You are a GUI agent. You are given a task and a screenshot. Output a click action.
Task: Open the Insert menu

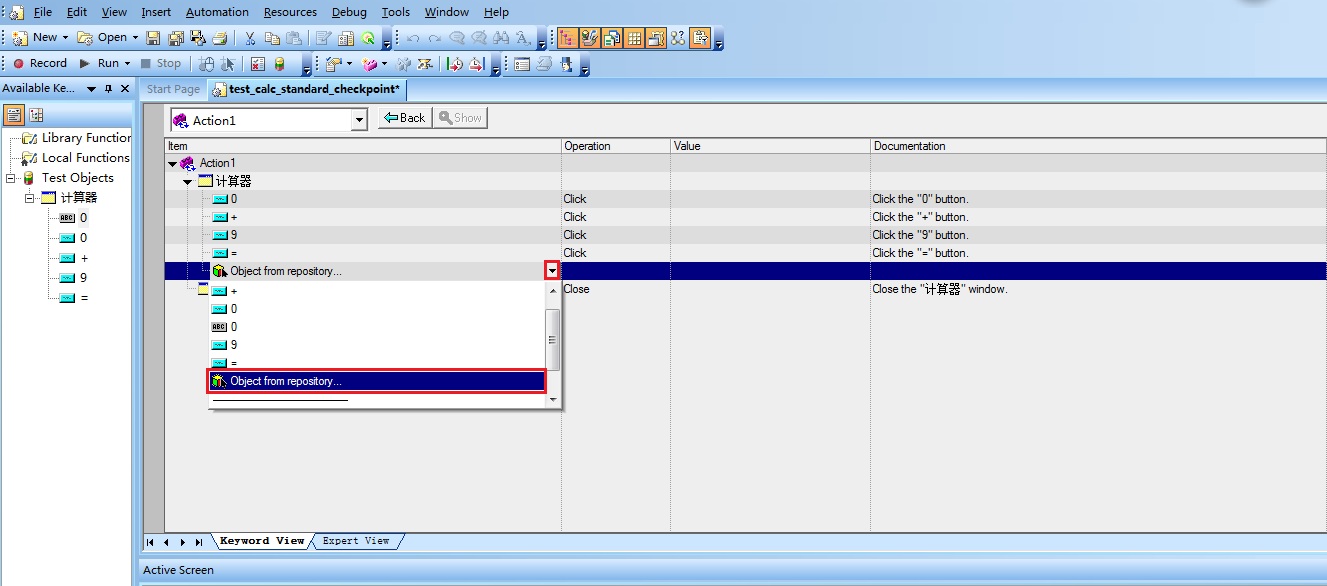[156, 12]
